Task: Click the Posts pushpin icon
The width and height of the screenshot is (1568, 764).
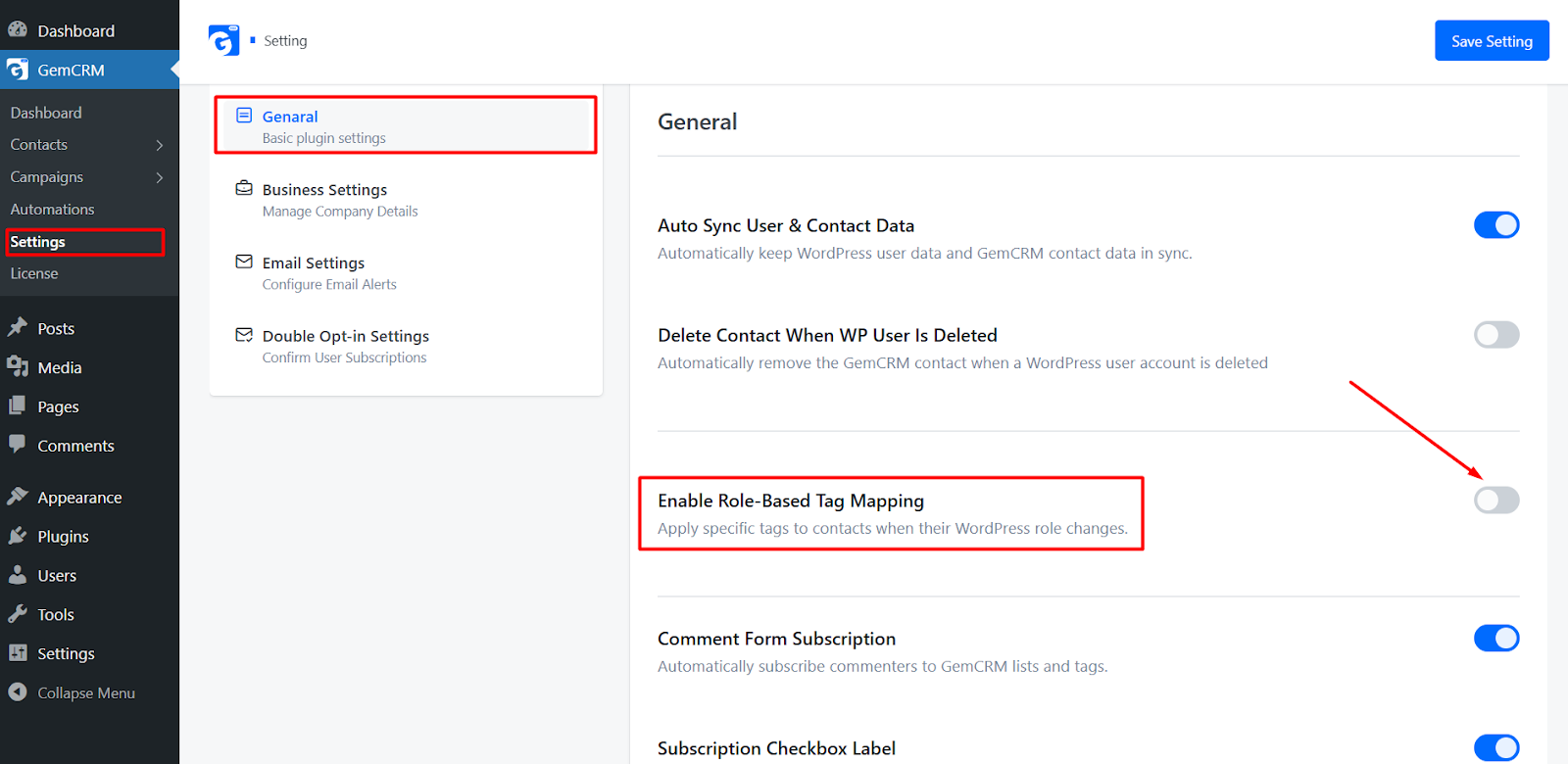Action: click(x=18, y=327)
